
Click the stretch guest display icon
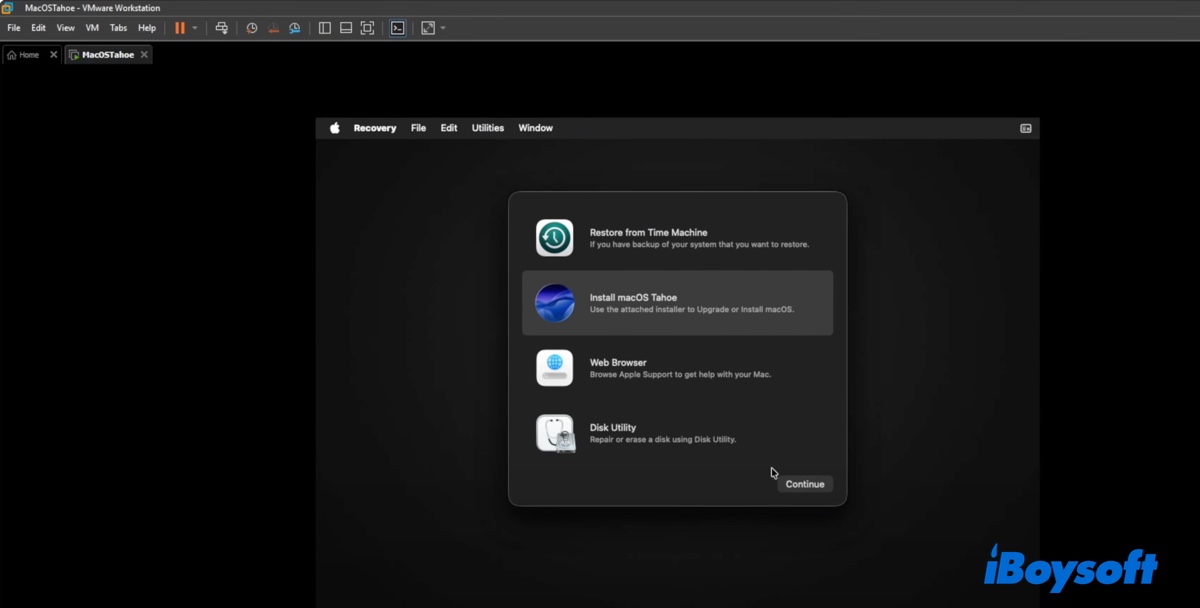[428, 28]
